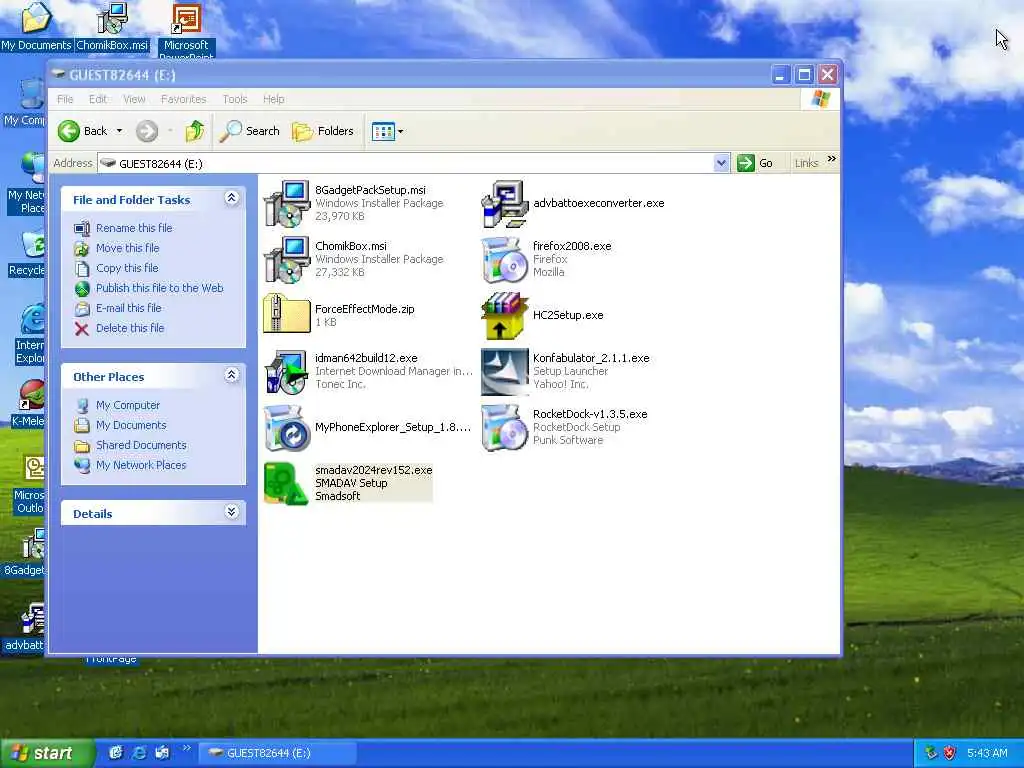Open the File menu

coord(65,99)
